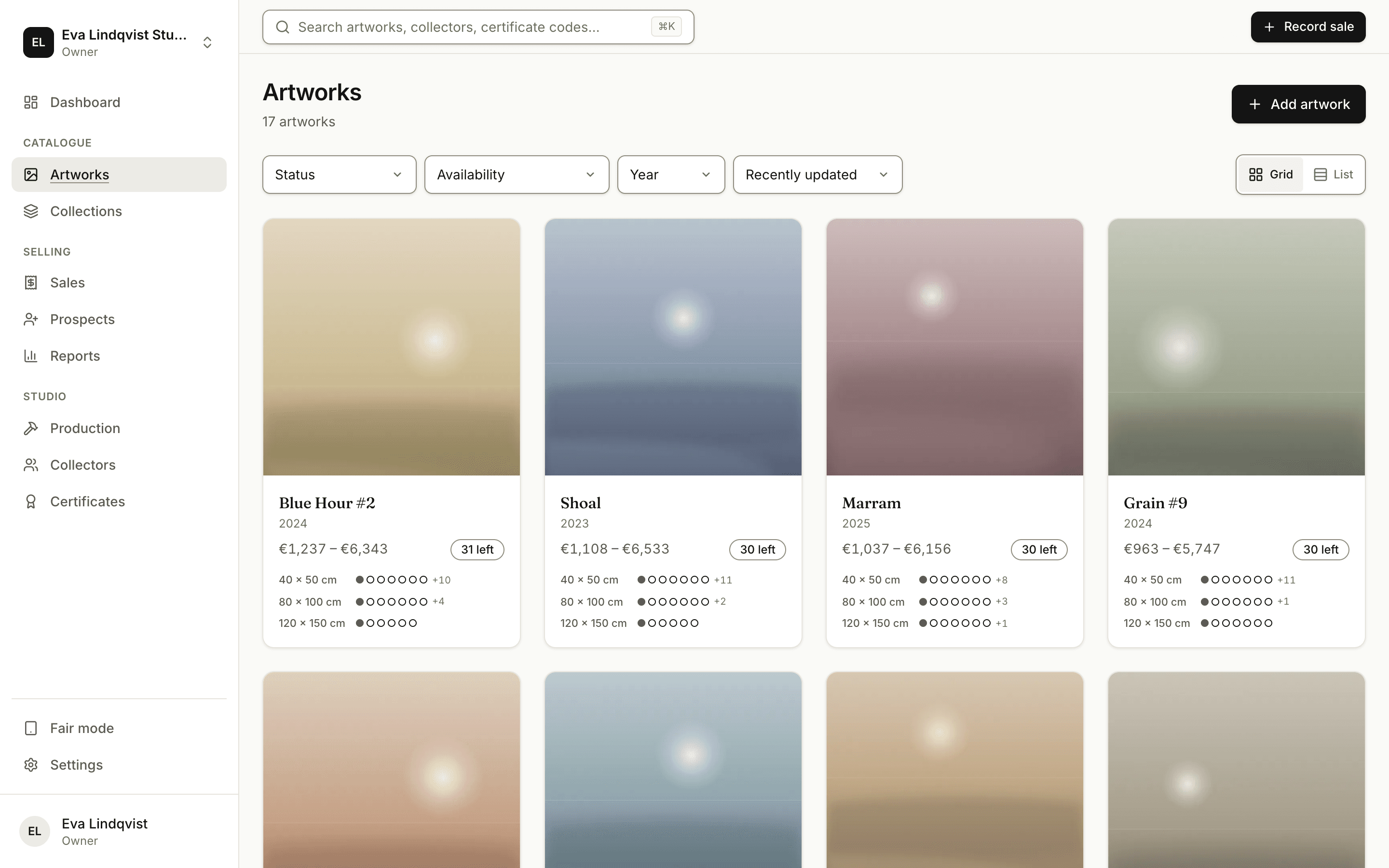Click the EL studio avatar at top
1389x868 pixels.
pyautogui.click(x=39, y=42)
